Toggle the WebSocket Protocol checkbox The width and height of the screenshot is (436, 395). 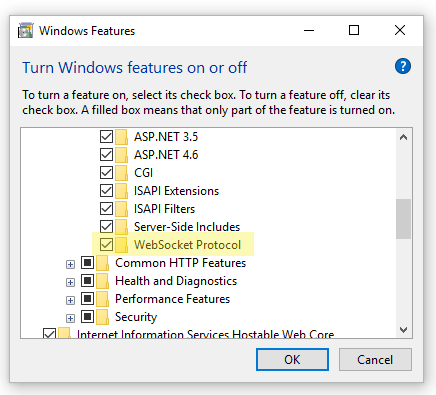pos(106,245)
